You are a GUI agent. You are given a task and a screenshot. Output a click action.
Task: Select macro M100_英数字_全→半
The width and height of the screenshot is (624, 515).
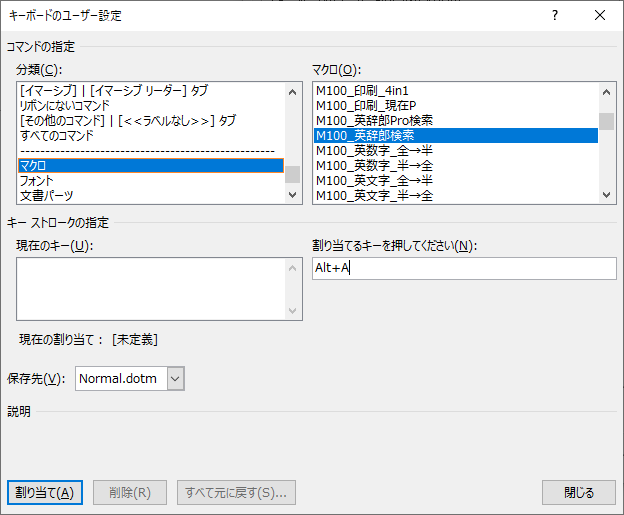tap(374, 150)
